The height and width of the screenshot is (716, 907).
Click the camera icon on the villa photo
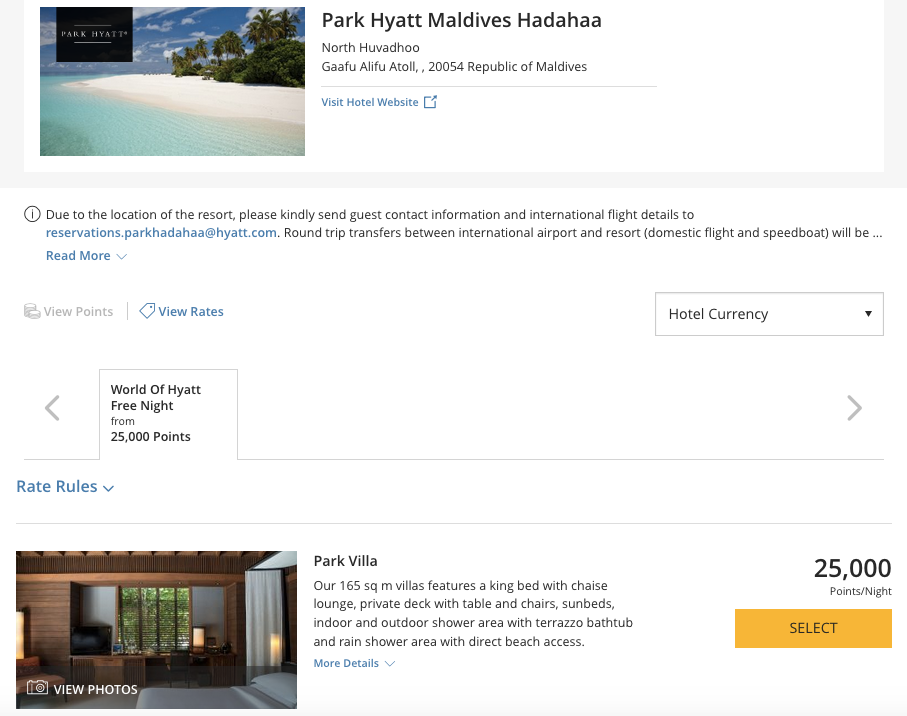pyautogui.click(x=38, y=688)
